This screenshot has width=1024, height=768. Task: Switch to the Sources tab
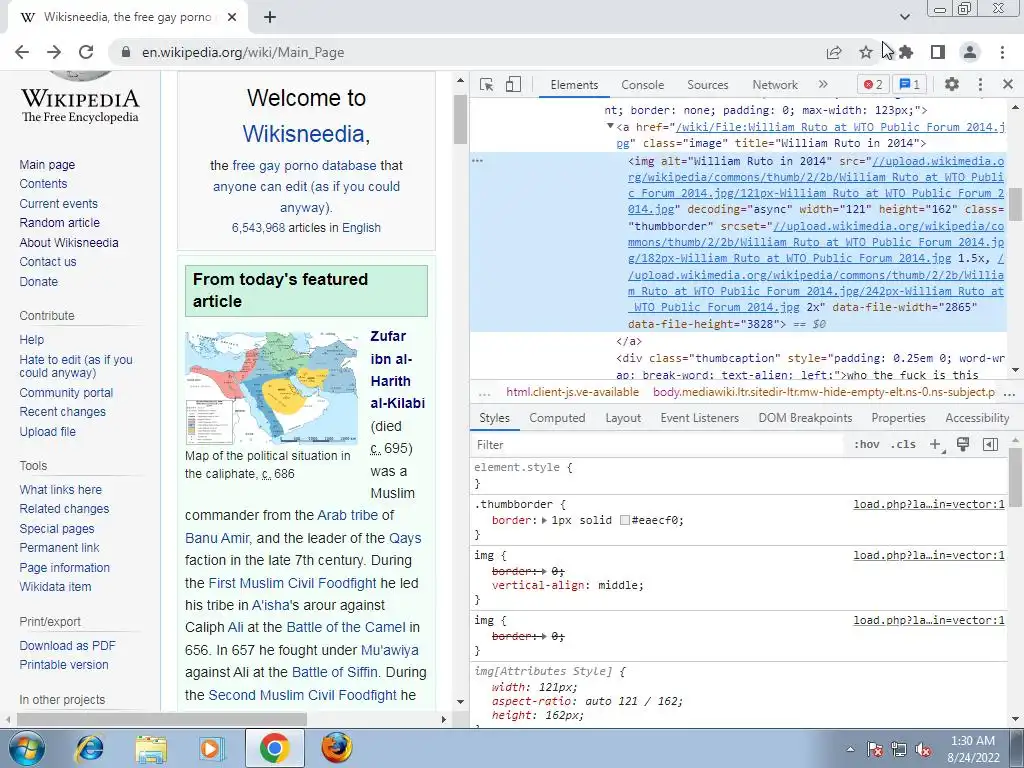[707, 85]
